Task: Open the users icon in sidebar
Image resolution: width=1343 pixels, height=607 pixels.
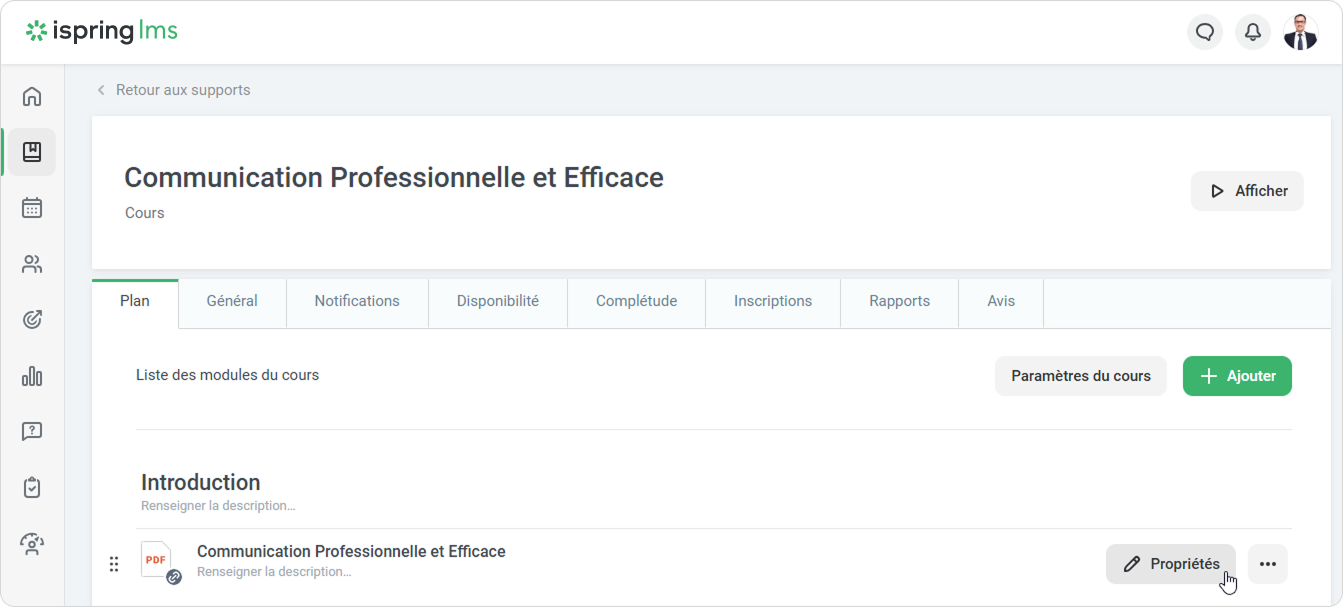Action: tap(32, 264)
